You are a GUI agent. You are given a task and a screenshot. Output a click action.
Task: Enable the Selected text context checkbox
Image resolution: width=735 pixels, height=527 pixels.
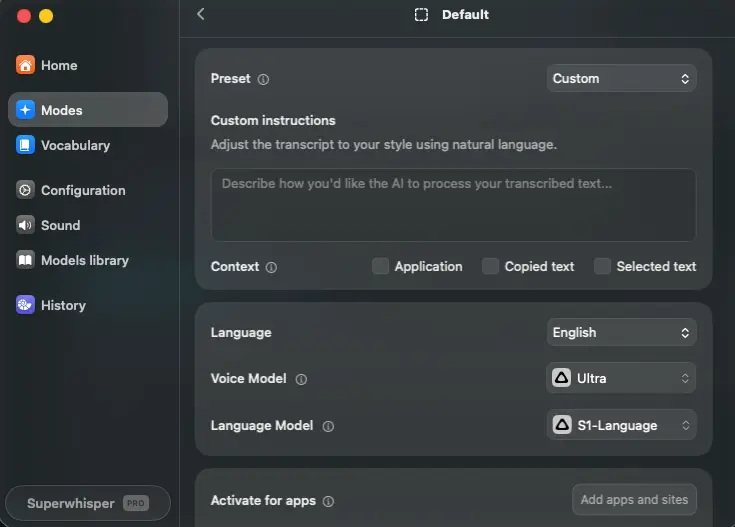pyautogui.click(x=602, y=266)
